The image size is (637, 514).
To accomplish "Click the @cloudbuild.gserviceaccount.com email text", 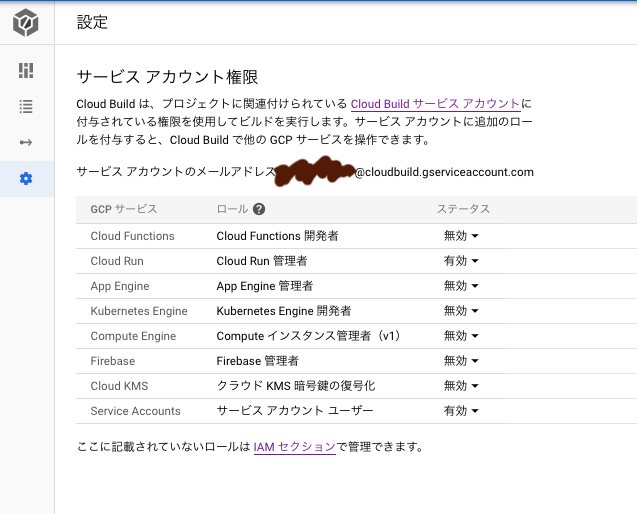I will click(444, 172).
